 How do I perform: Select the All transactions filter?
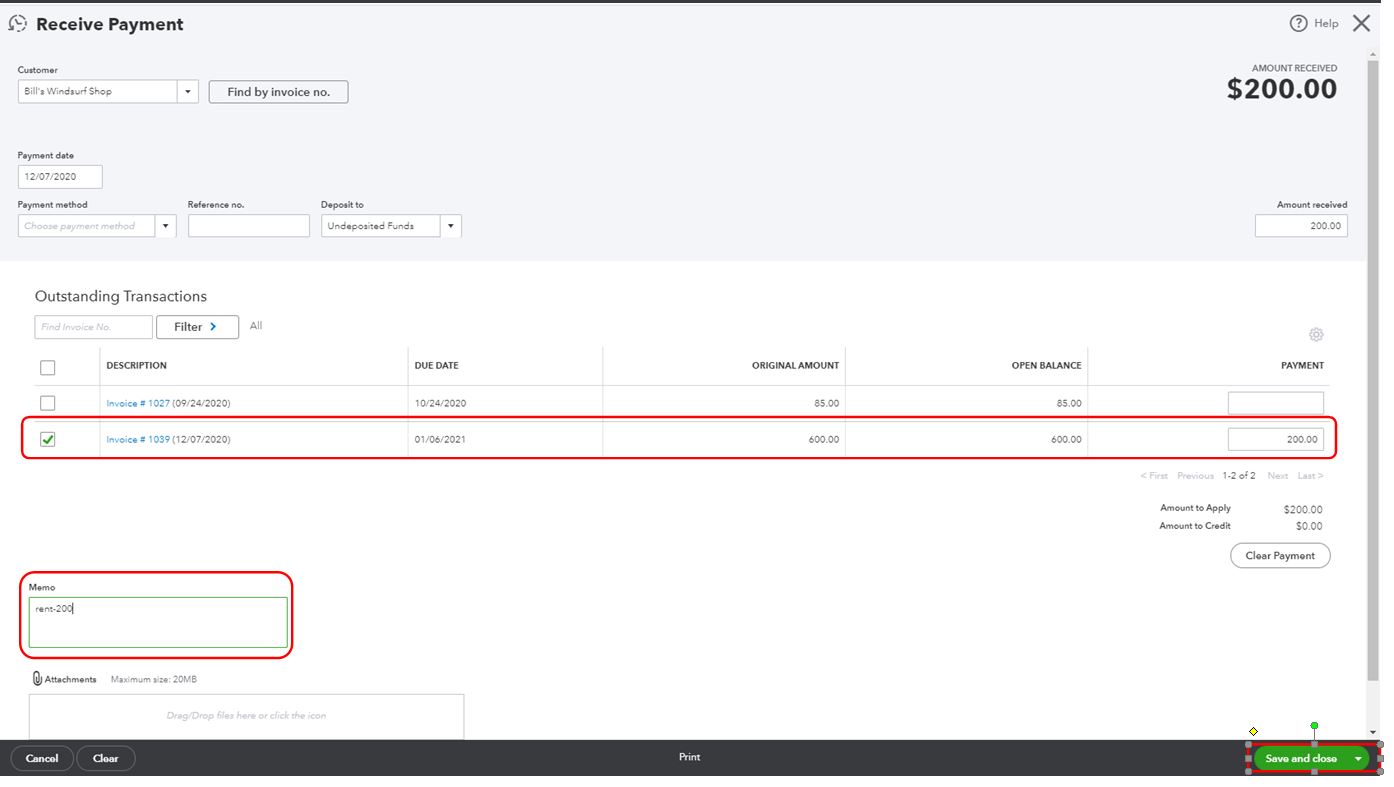256,325
